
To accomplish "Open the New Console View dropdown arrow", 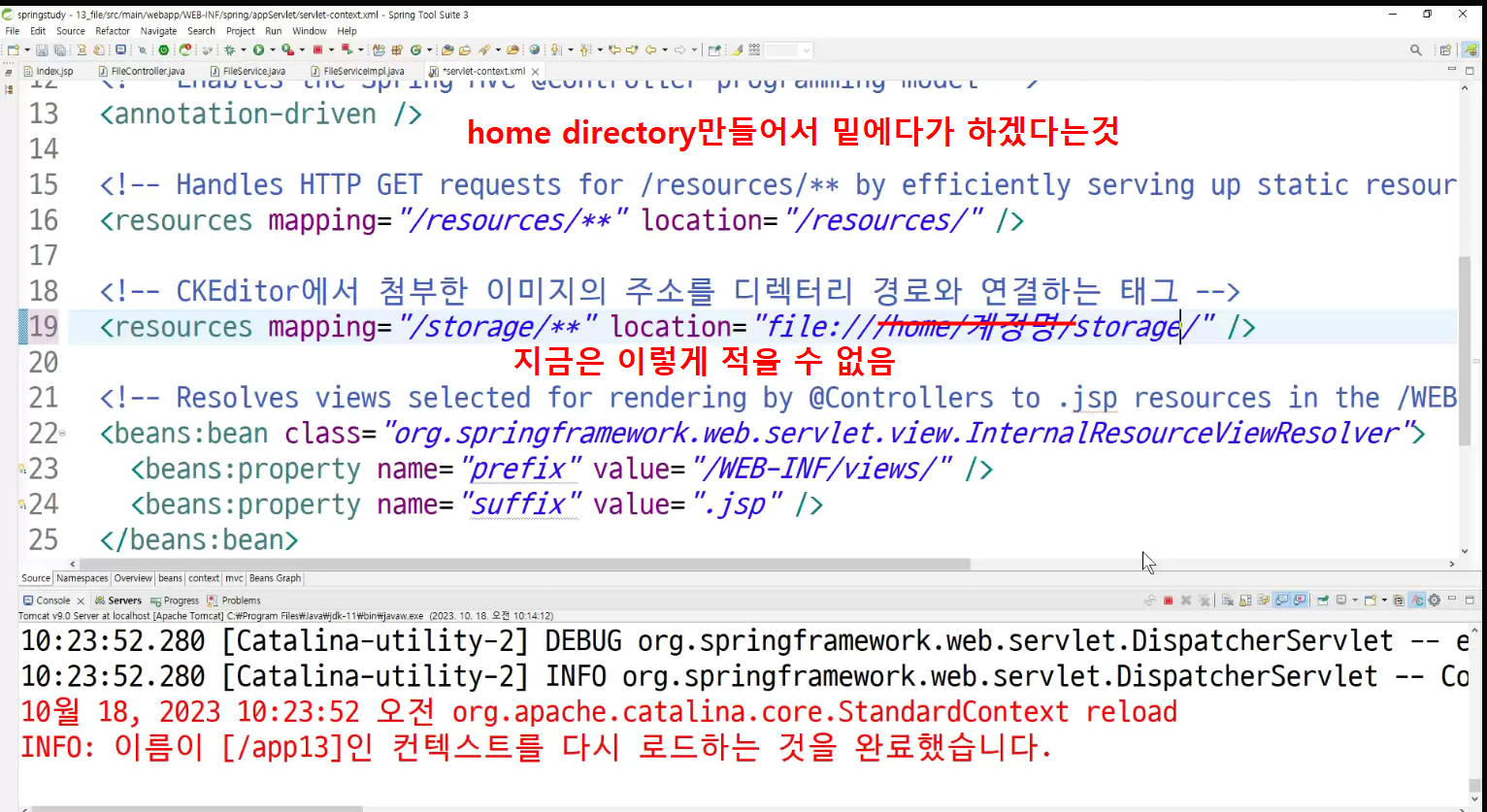I will click(x=1384, y=601).
